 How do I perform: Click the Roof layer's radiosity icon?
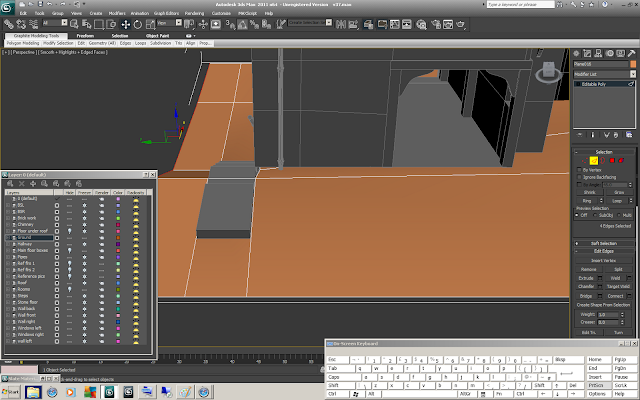point(134,283)
